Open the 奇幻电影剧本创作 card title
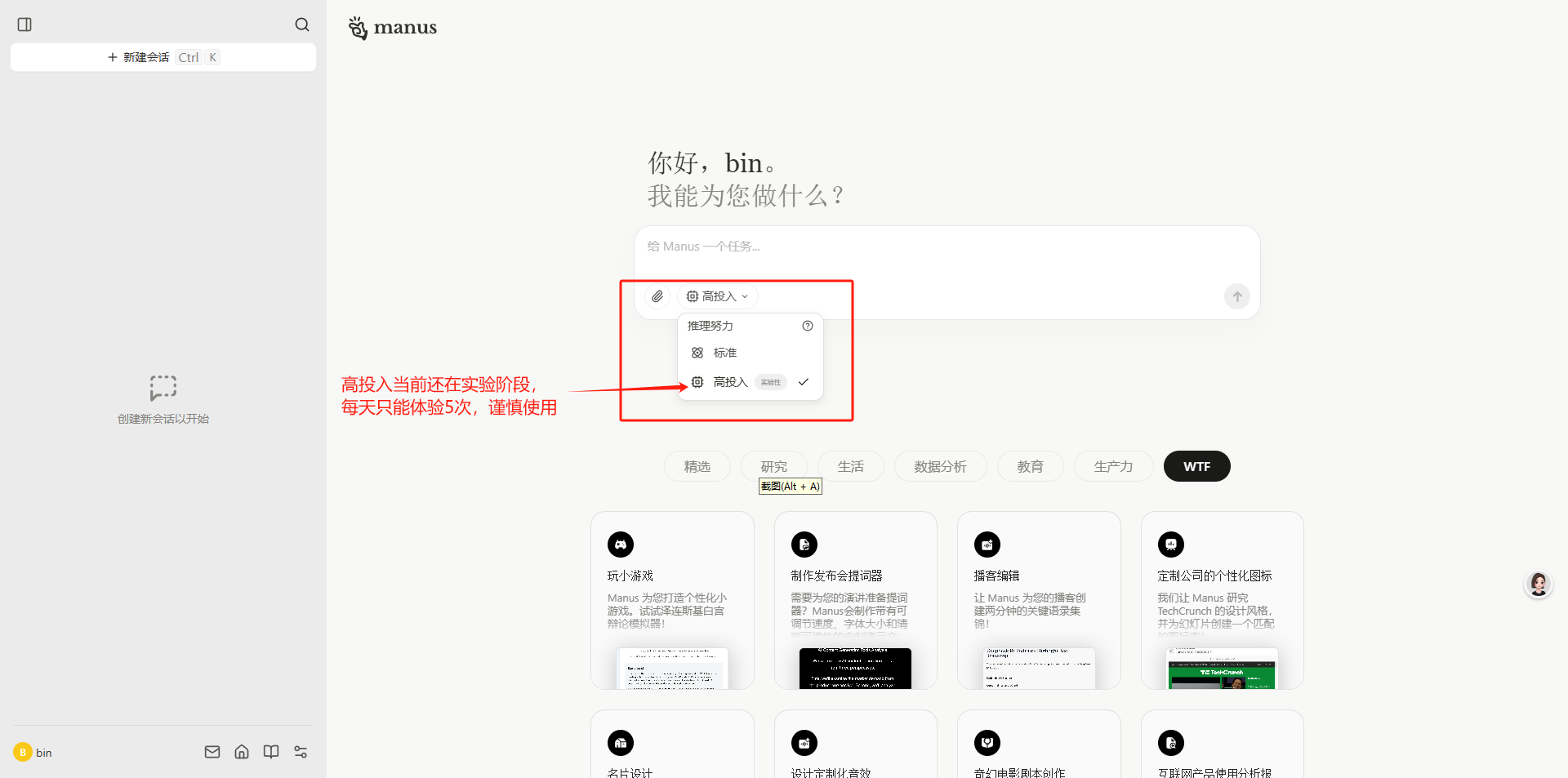The width and height of the screenshot is (1568, 778). [1020, 772]
